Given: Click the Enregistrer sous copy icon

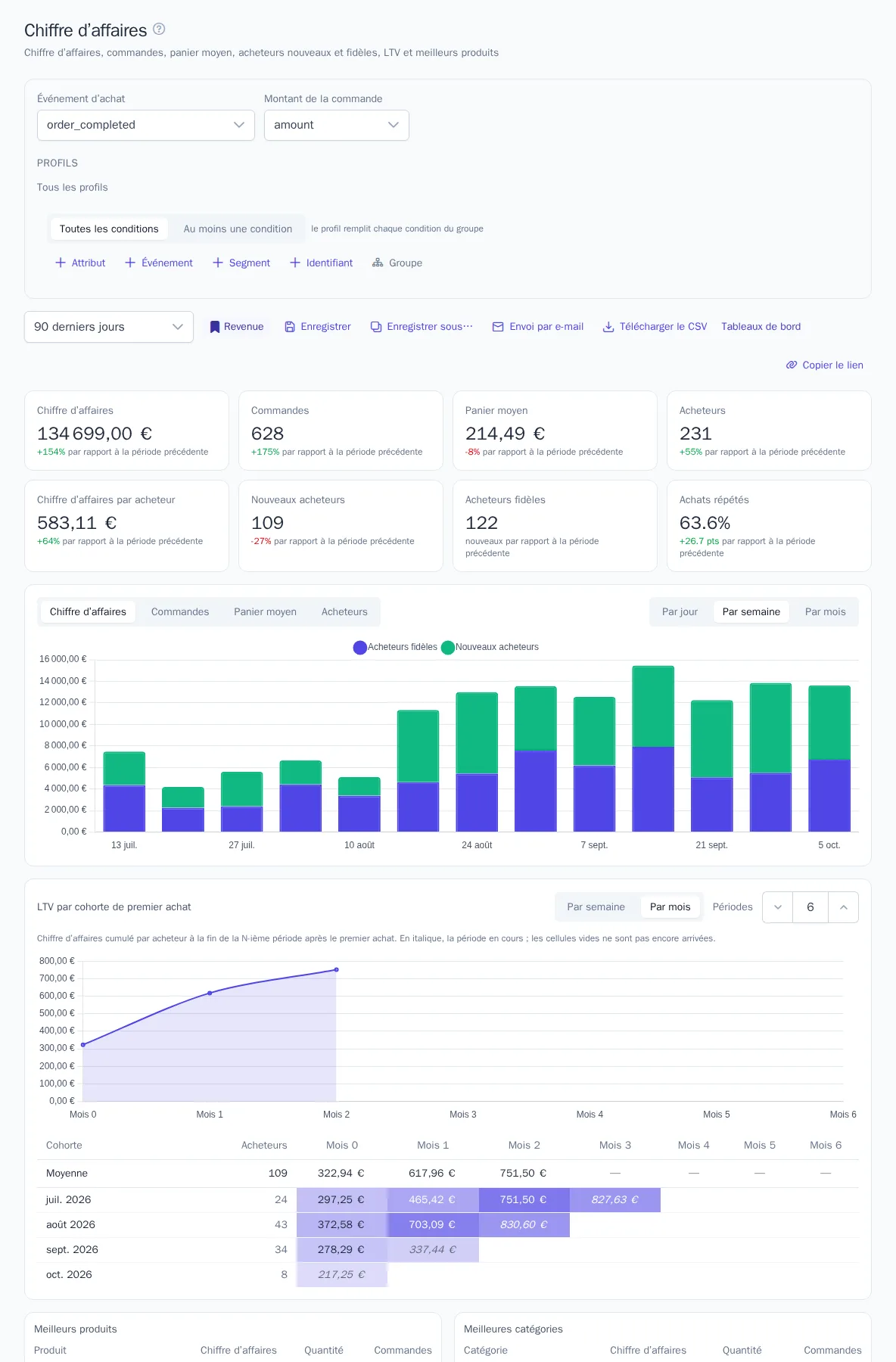Looking at the screenshot, I should pyautogui.click(x=376, y=327).
